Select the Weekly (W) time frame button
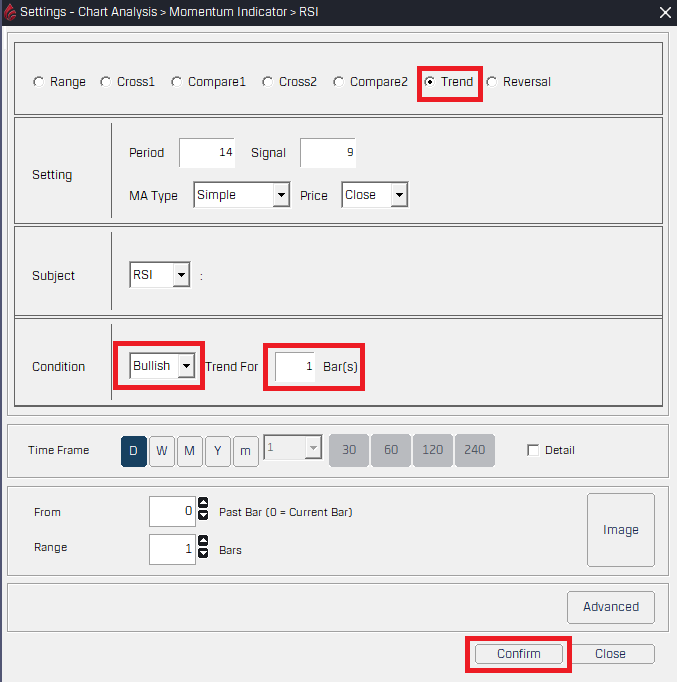Screen dimensions: 677x682 (x=161, y=451)
